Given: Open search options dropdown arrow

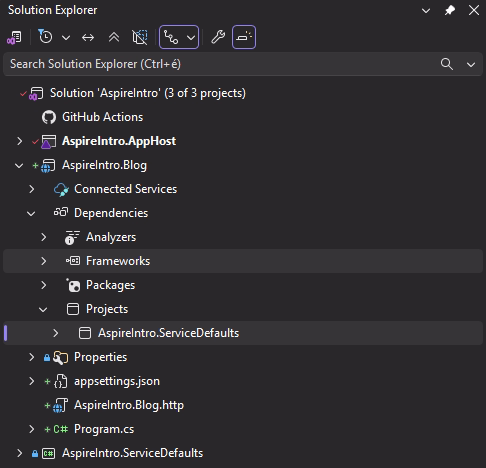Looking at the screenshot, I should click(x=471, y=64).
